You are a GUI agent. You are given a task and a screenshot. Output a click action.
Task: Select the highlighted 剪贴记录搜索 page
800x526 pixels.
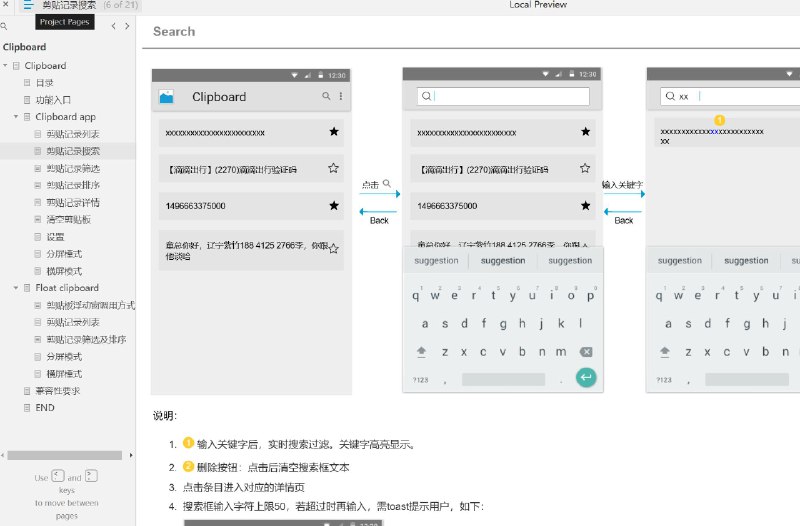[x=73, y=151]
